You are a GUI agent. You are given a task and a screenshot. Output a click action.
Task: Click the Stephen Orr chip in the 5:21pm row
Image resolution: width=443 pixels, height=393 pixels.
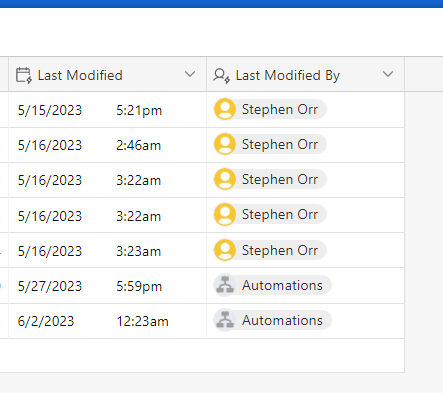(270, 109)
